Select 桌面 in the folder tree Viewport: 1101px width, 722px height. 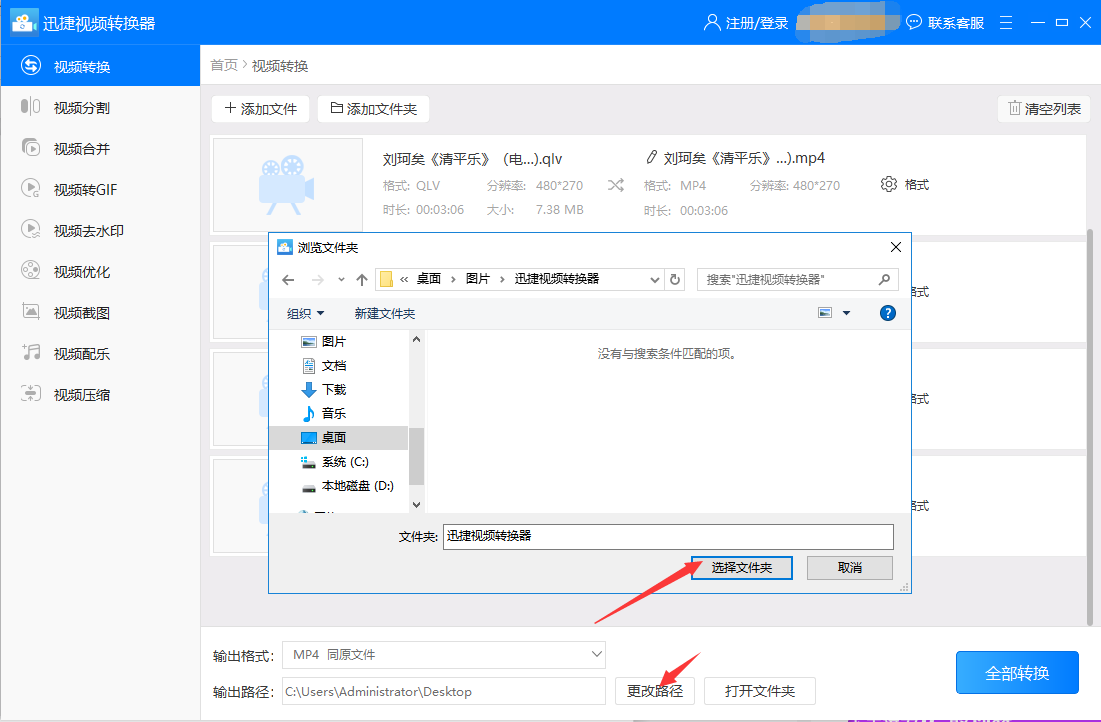(338, 438)
